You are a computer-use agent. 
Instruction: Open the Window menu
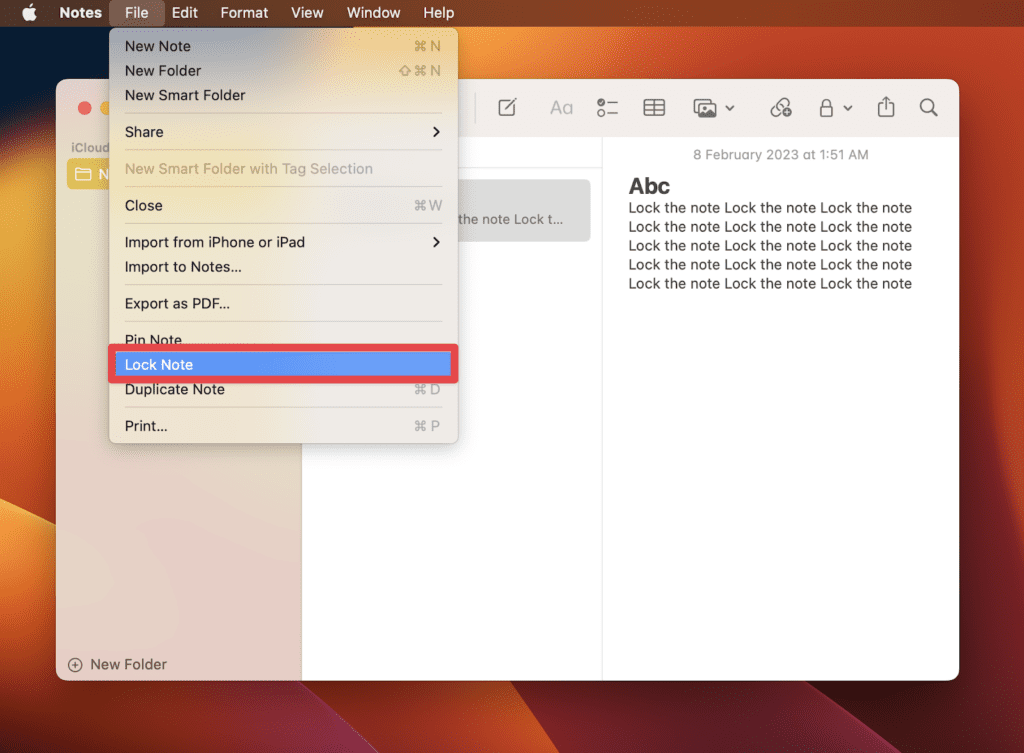tap(373, 12)
